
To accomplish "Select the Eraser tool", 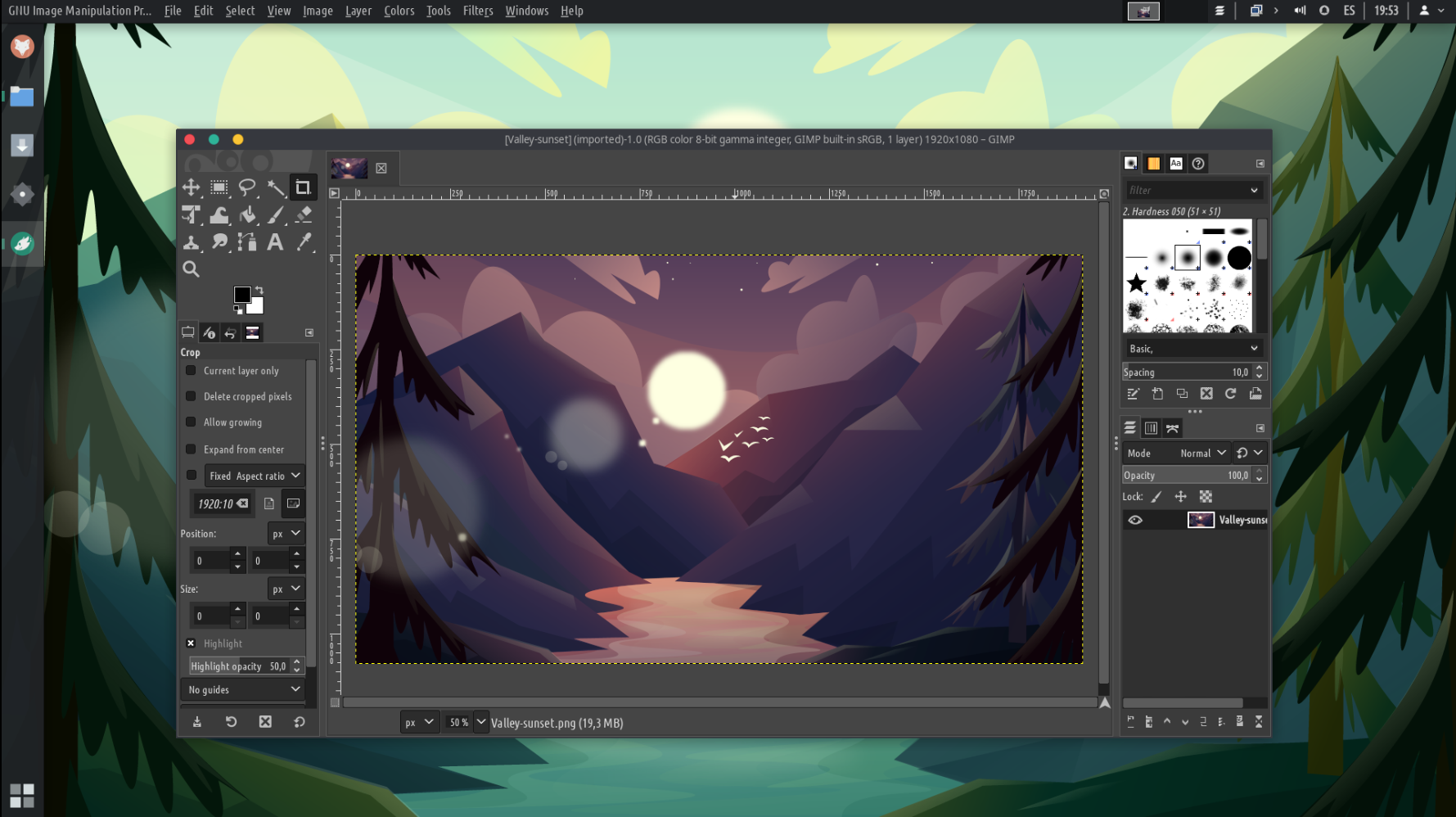I will (304, 214).
